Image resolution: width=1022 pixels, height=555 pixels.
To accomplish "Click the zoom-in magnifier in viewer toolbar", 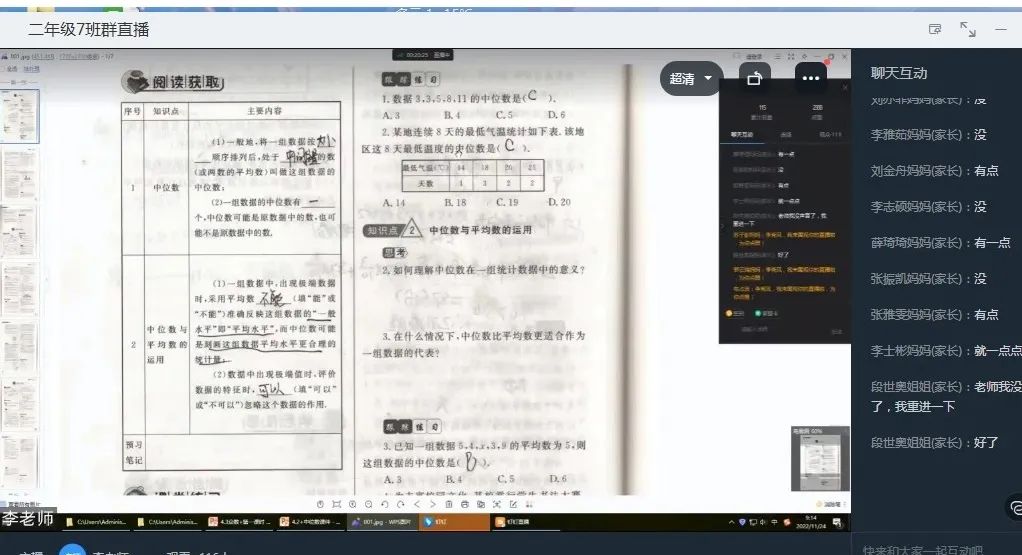I will point(355,504).
